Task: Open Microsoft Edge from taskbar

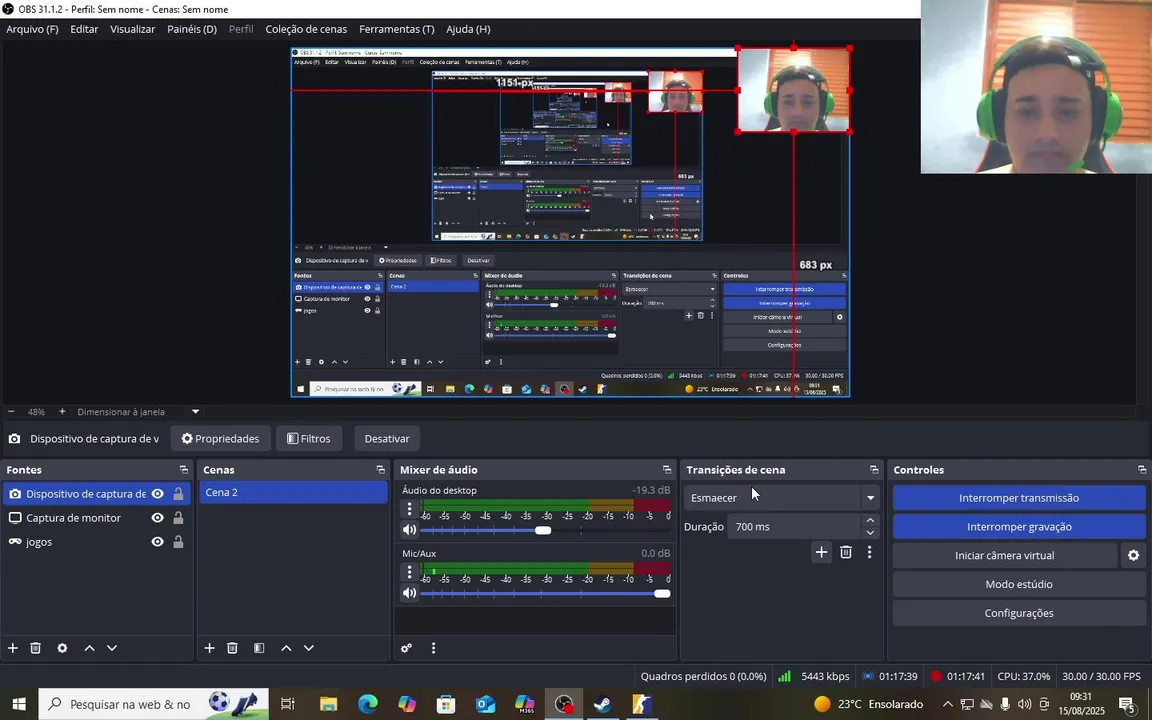Action: click(368, 704)
